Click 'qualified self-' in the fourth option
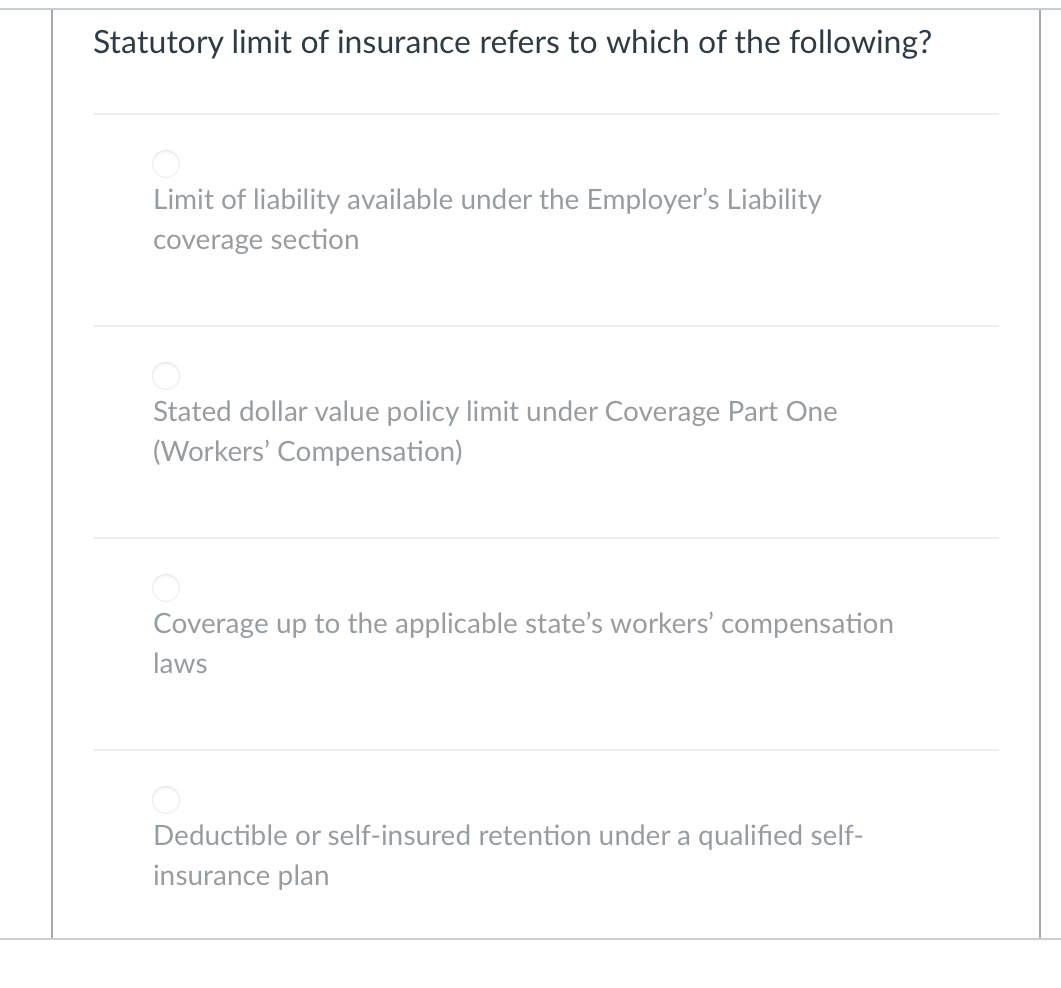The image size is (1061, 988). pos(780,836)
